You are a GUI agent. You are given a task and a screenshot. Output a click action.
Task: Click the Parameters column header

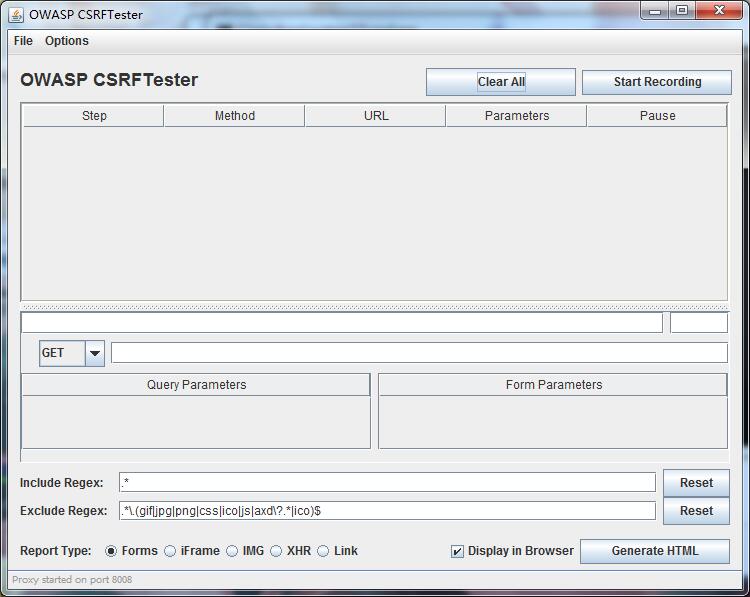(517, 116)
